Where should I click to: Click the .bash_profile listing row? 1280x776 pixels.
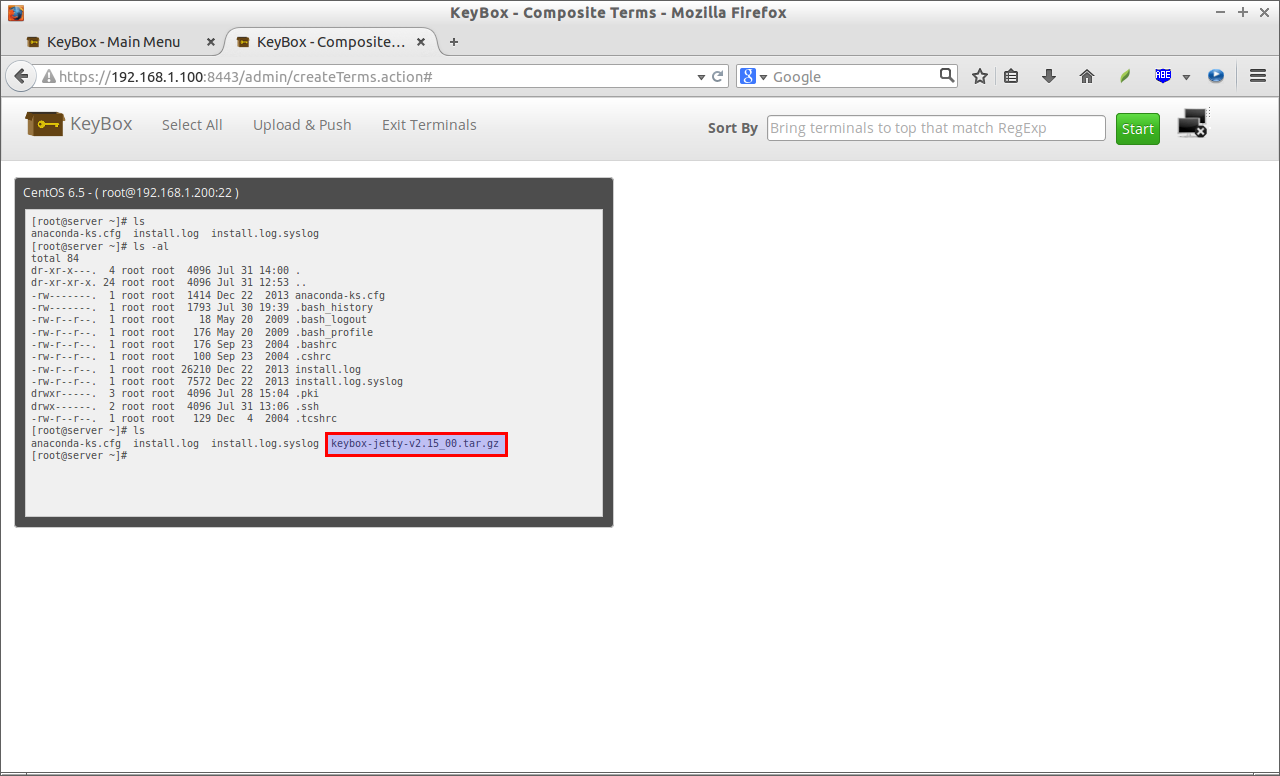202,332
